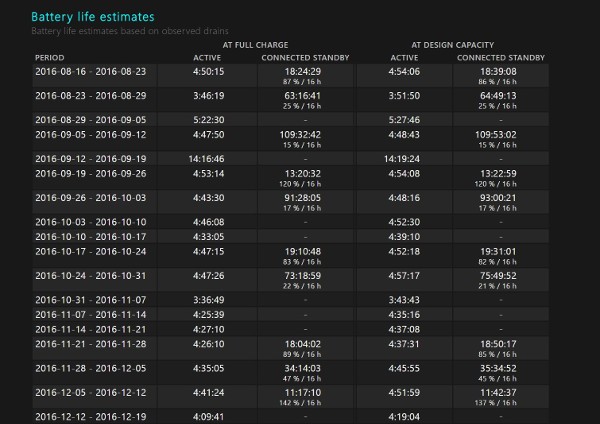The image size is (600, 424).
Task: Select the ACTIVE header under AT FULL CHARGE
Action: (x=207, y=57)
